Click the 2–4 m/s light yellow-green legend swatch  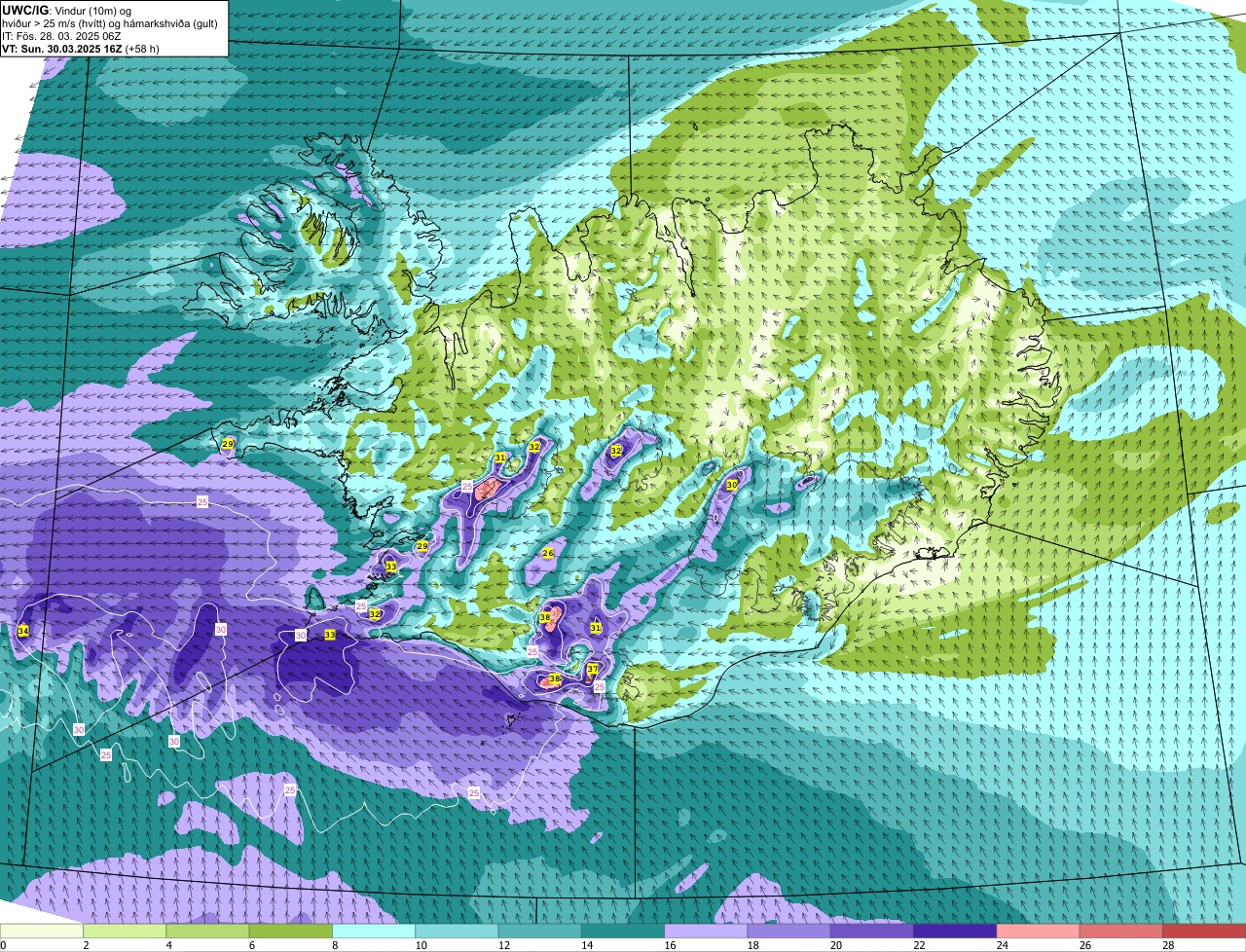[125, 931]
